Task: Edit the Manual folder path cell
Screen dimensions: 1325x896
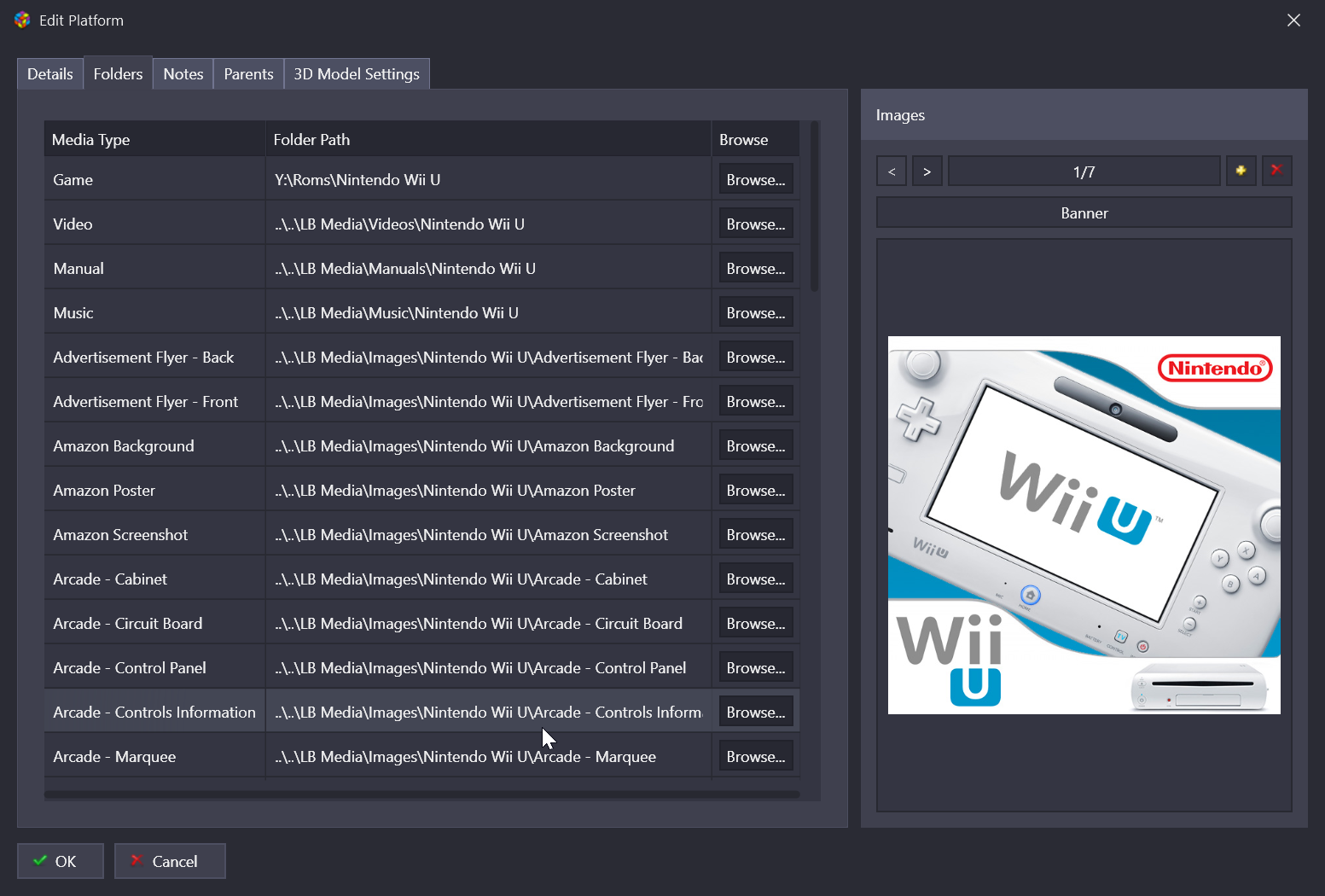Action: [x=488, y=268]
